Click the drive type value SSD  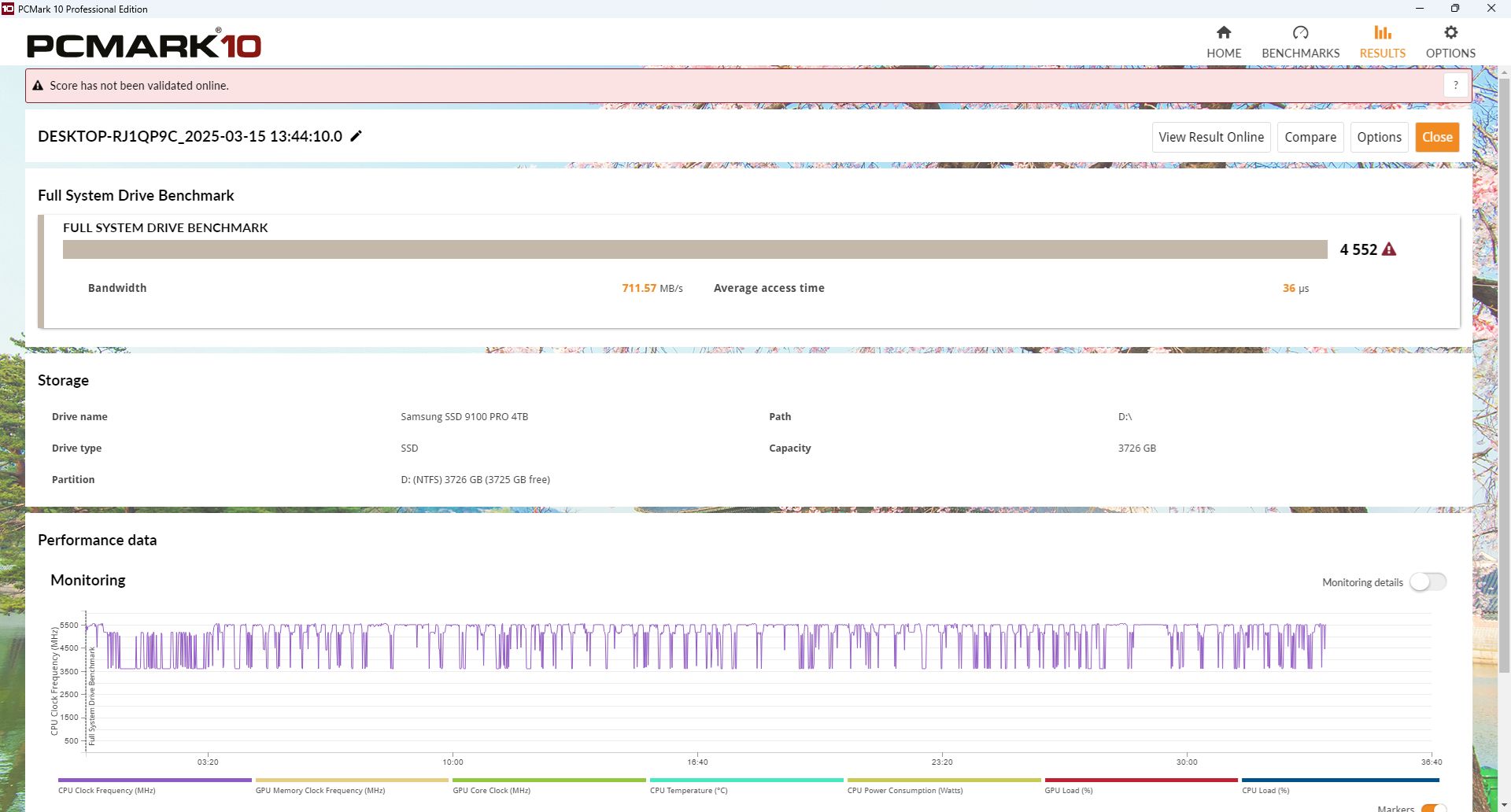(409, 448)
